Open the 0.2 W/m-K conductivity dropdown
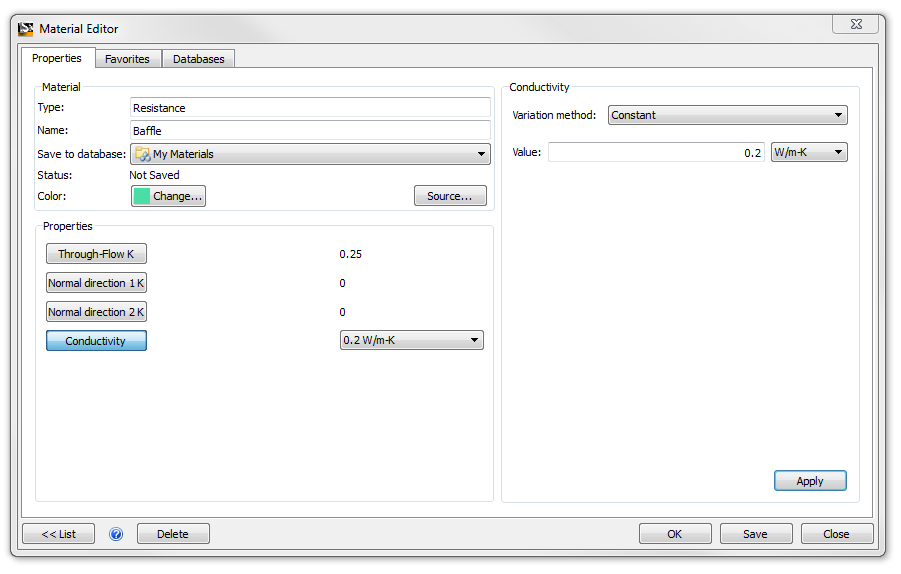 click(411, 340)
